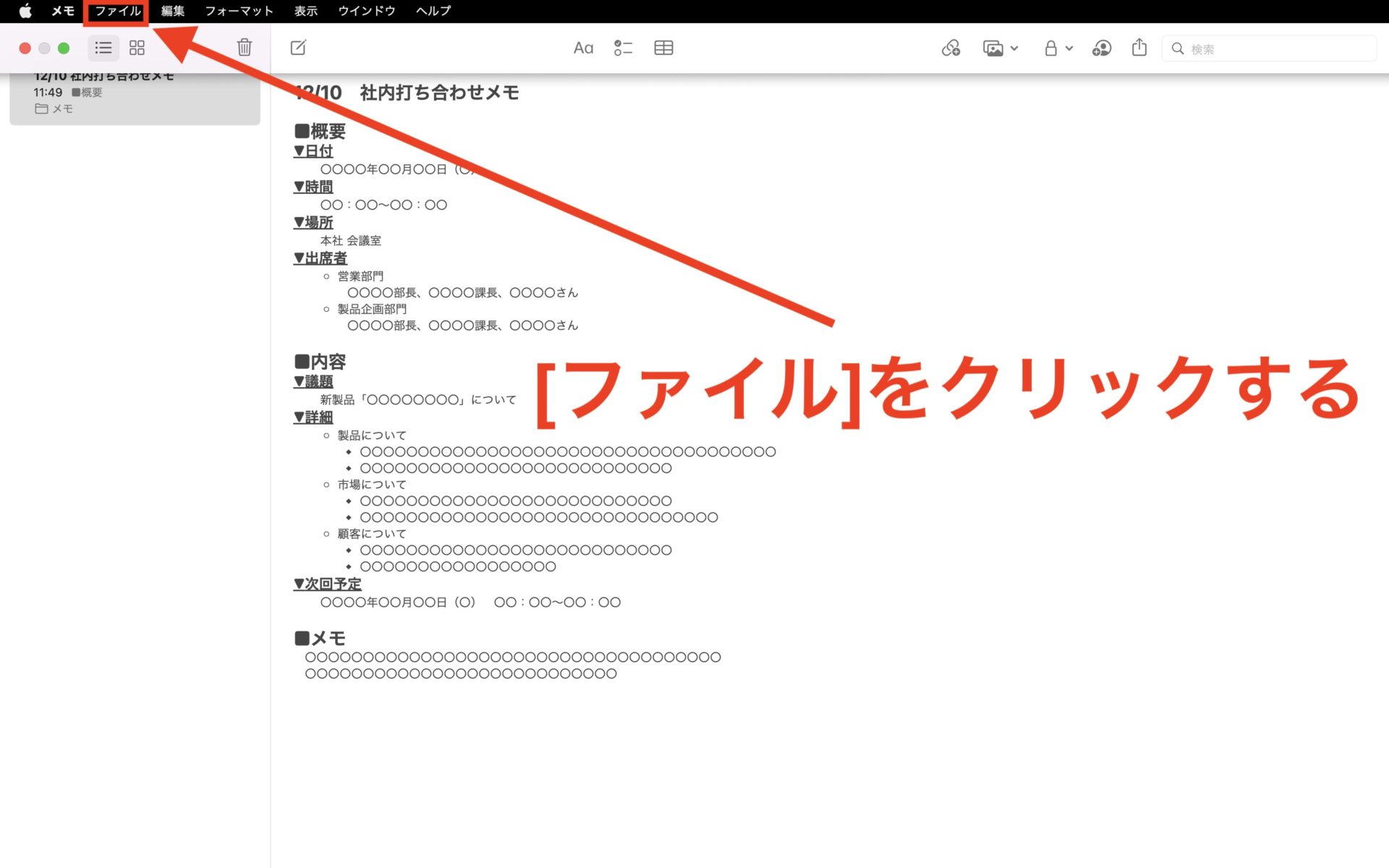Viewport: 1389px width, 868px height.
Task: Click the ▼議題 heading
Action: (313, 381)
